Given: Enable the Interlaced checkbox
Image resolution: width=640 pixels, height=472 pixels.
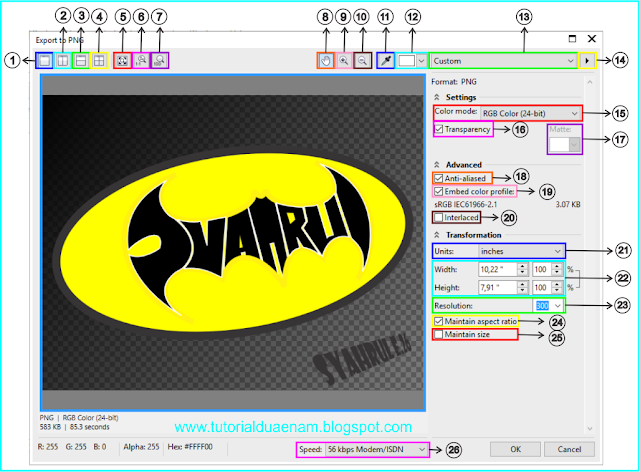Looking at the screenshot, I should click(439, 218).
